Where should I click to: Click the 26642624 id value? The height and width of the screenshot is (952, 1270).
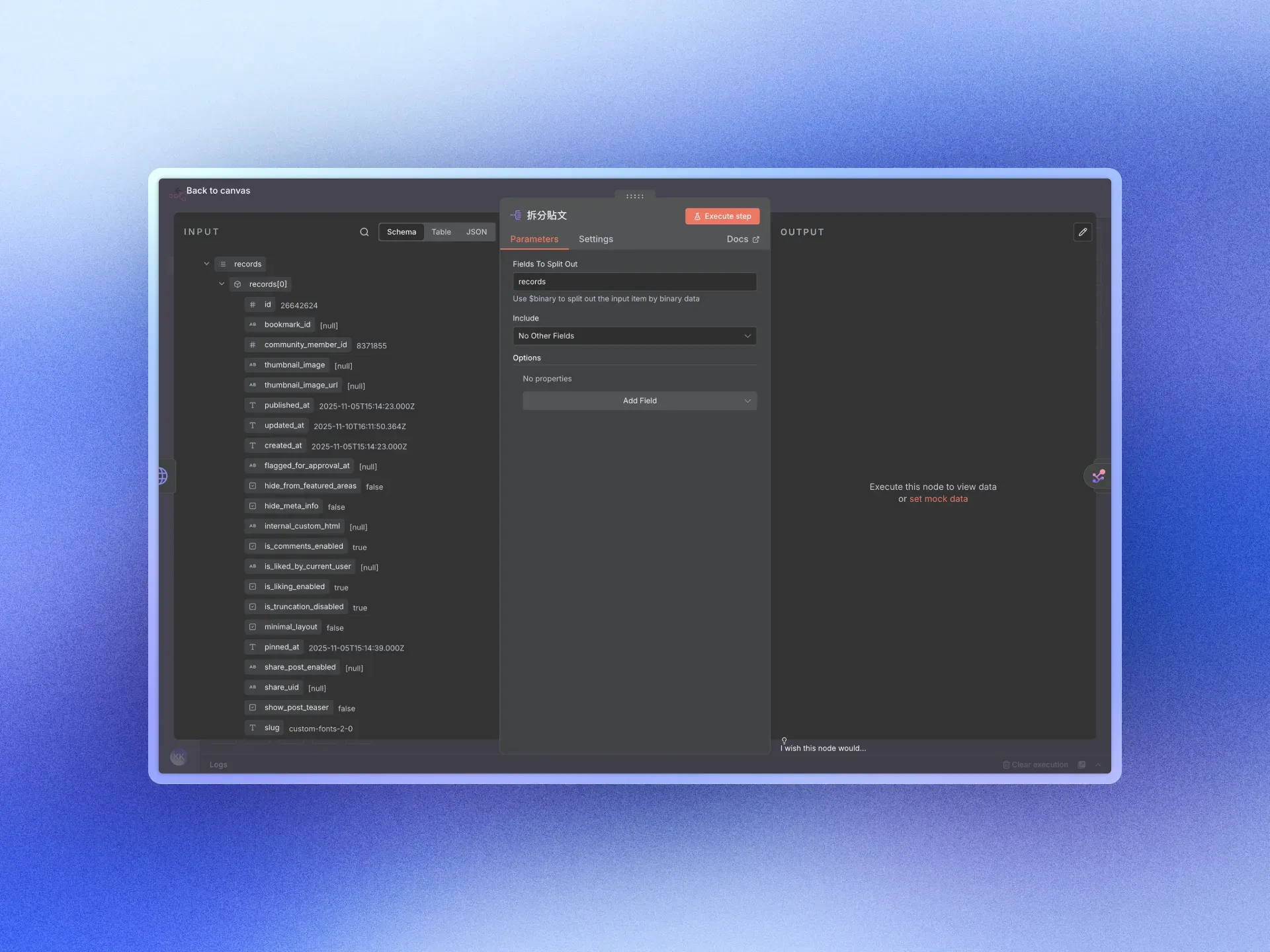(x=299, y=305)
